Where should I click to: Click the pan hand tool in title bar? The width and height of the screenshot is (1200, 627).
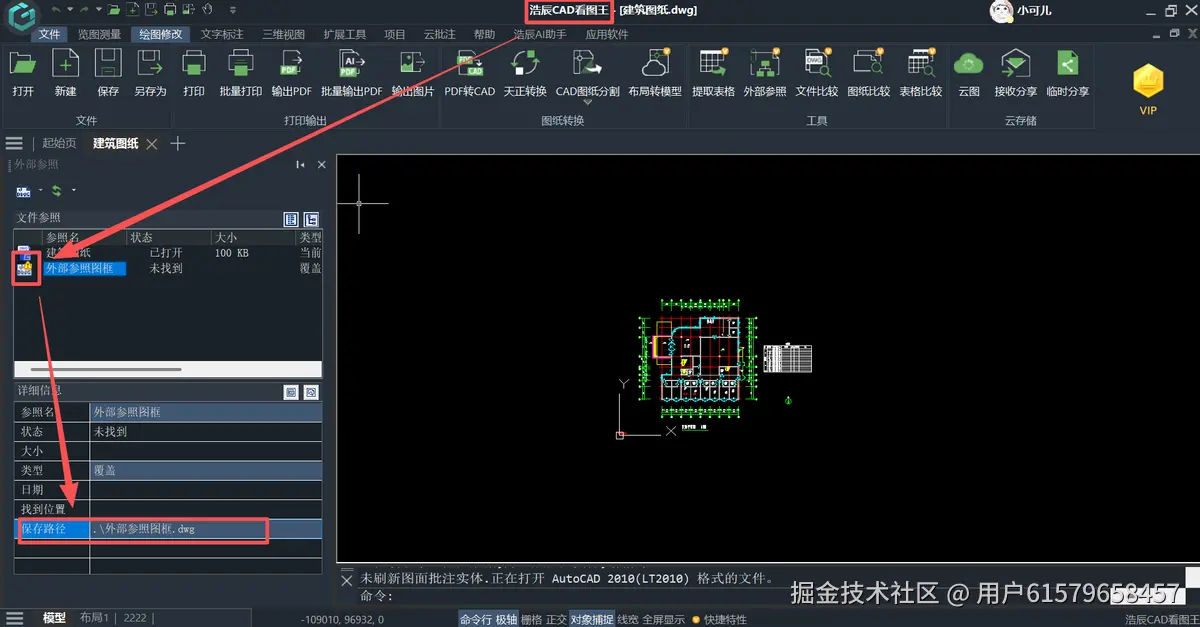(x=207, y=10)
